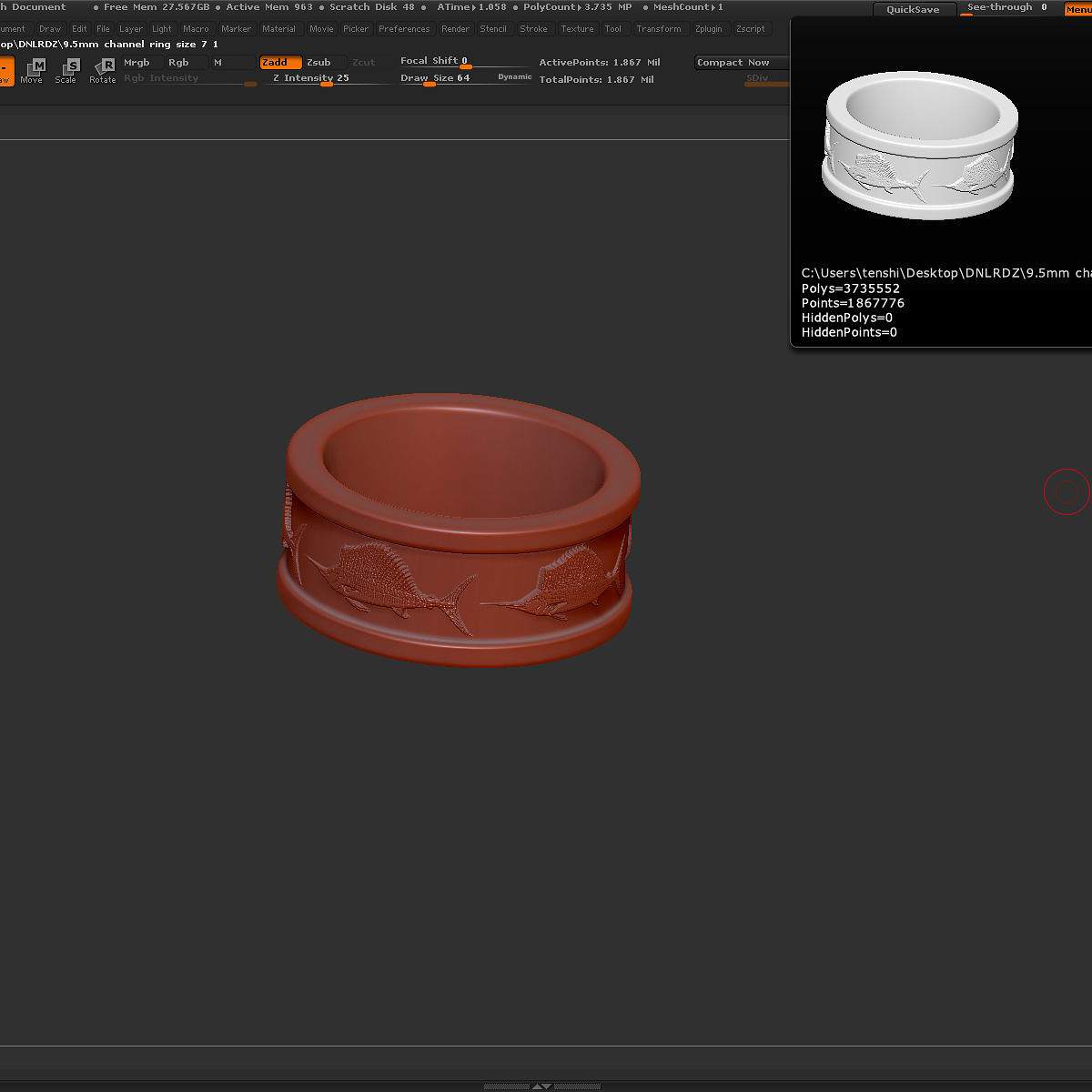Click the Free Mem 27.567GB status
1092x1092 pixels.
[157, 7]
